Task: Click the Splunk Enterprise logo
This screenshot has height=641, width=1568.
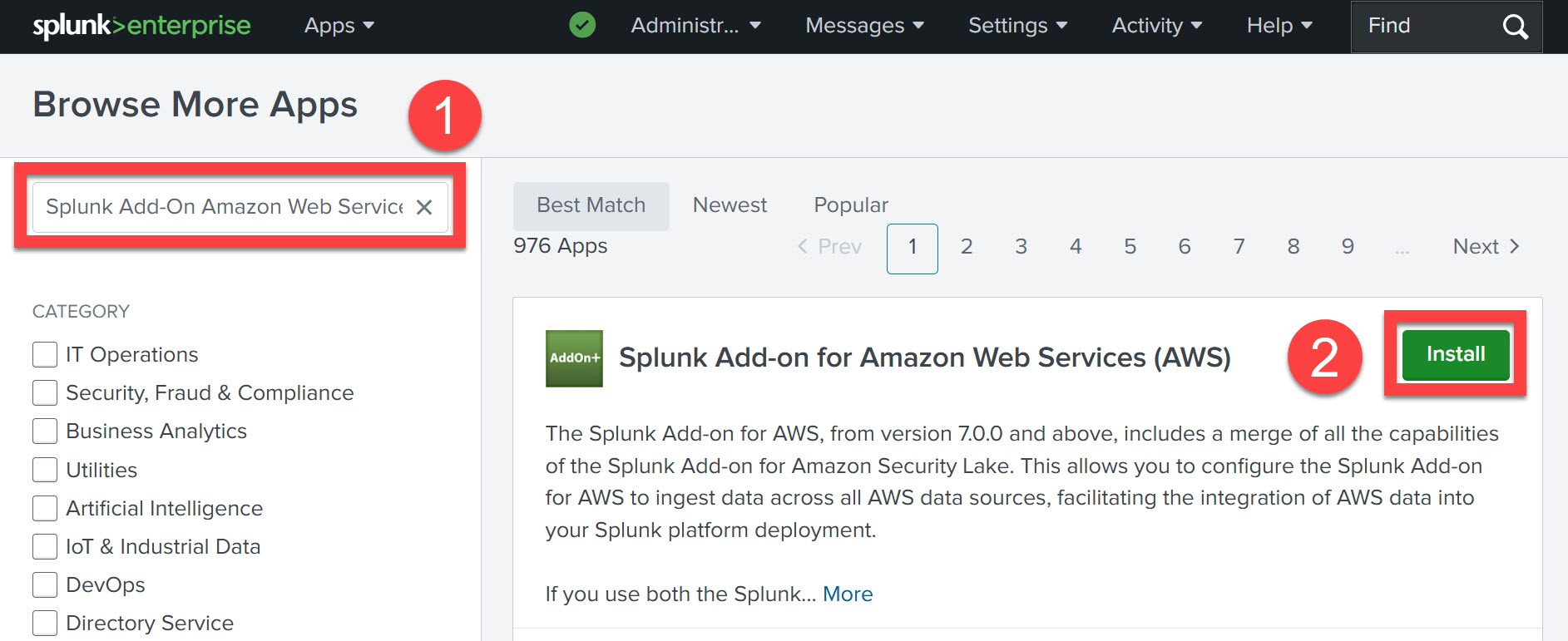Action: coord(140,25)
